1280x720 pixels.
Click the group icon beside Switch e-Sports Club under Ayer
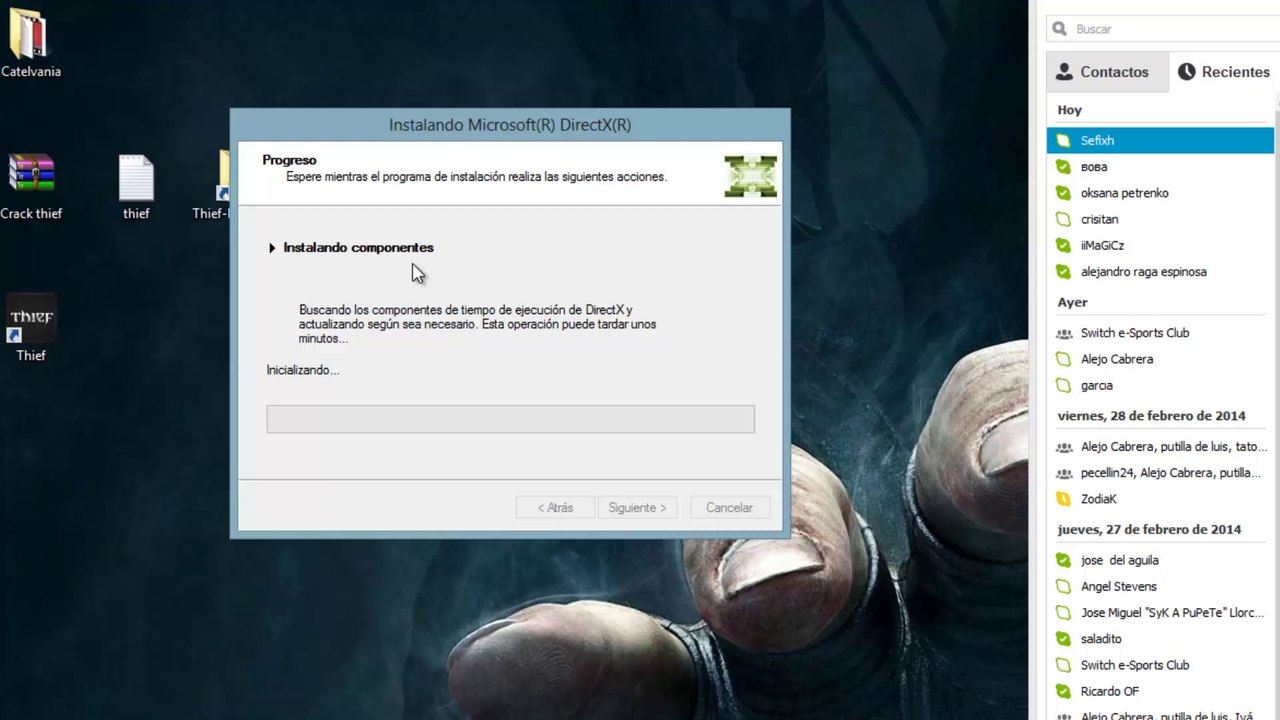coord(1063,333)
